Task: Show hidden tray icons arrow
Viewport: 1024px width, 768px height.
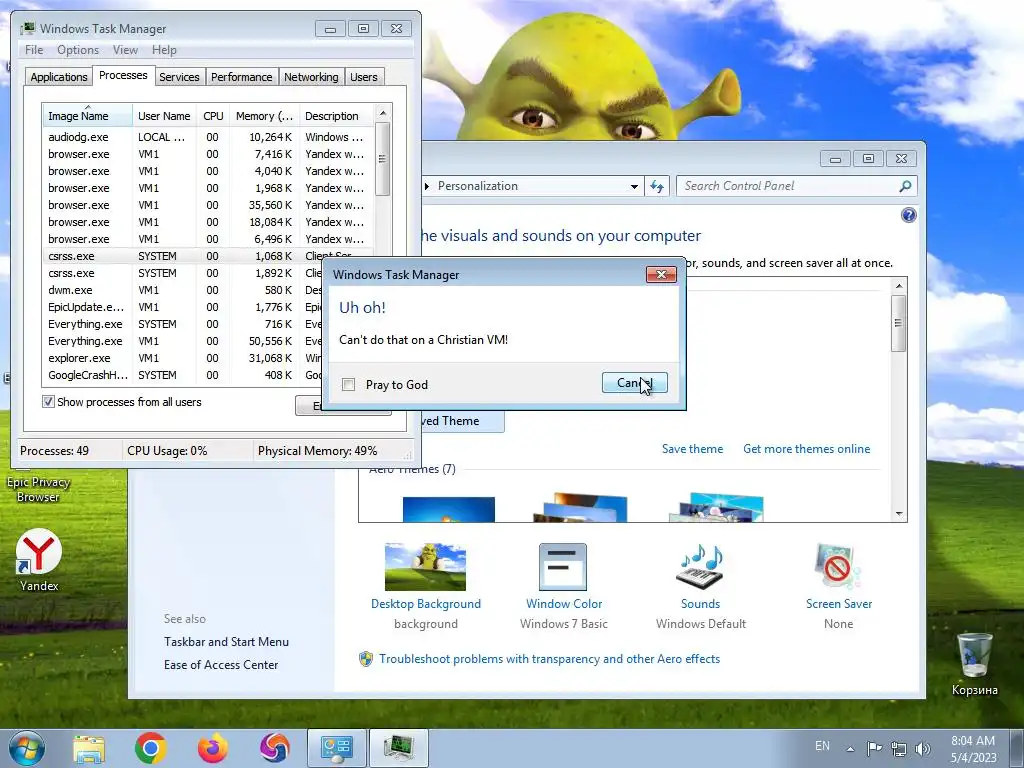Action: [850, 748]
